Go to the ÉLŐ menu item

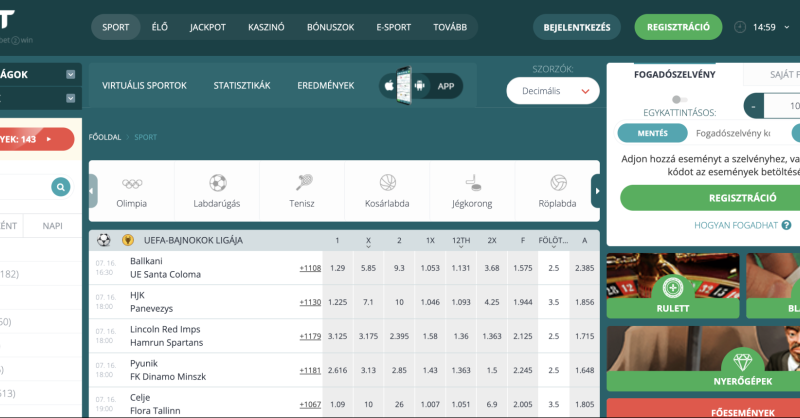coord(160,27)
